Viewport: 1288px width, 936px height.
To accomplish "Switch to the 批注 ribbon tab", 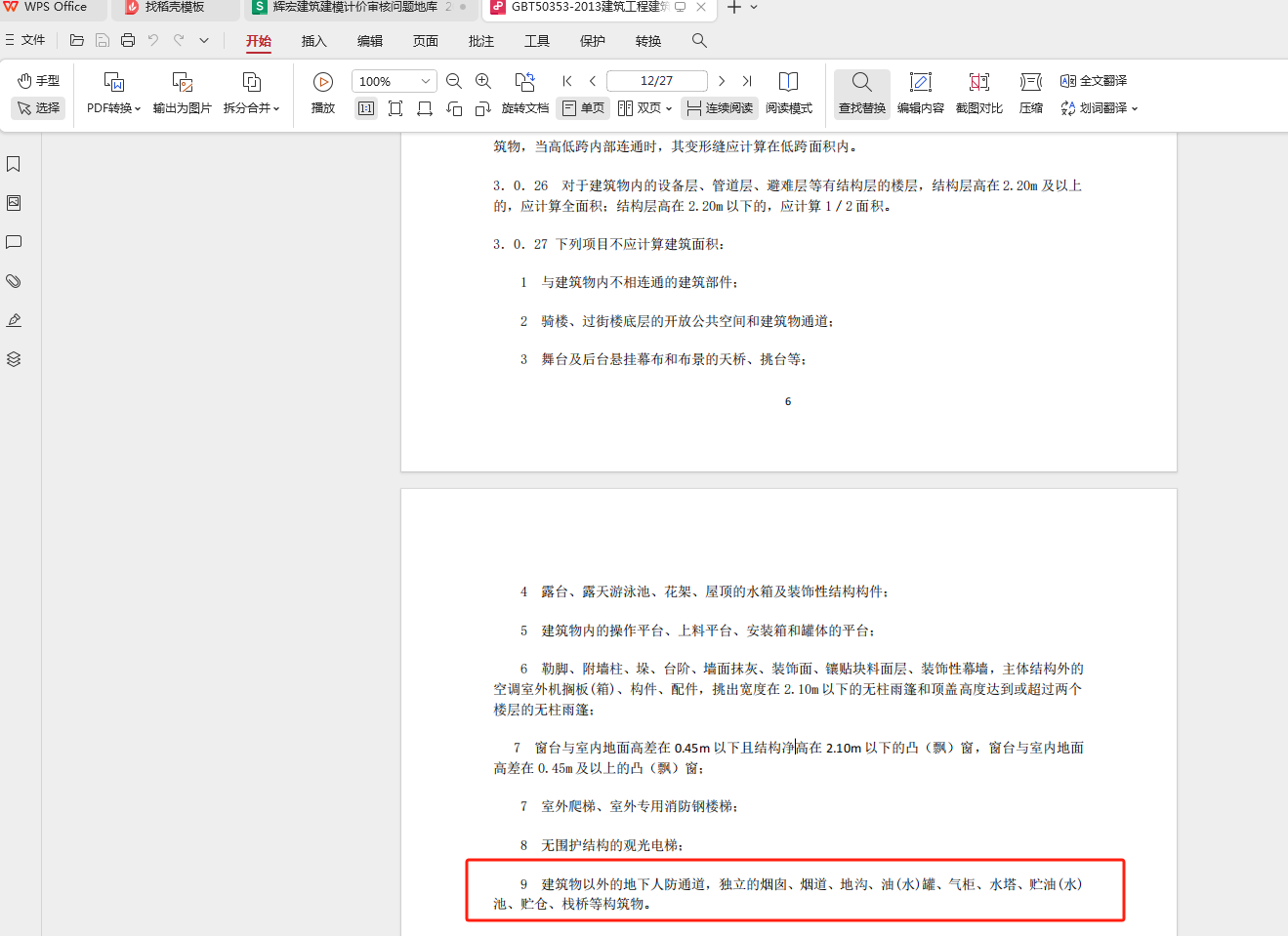I will 481,41.
